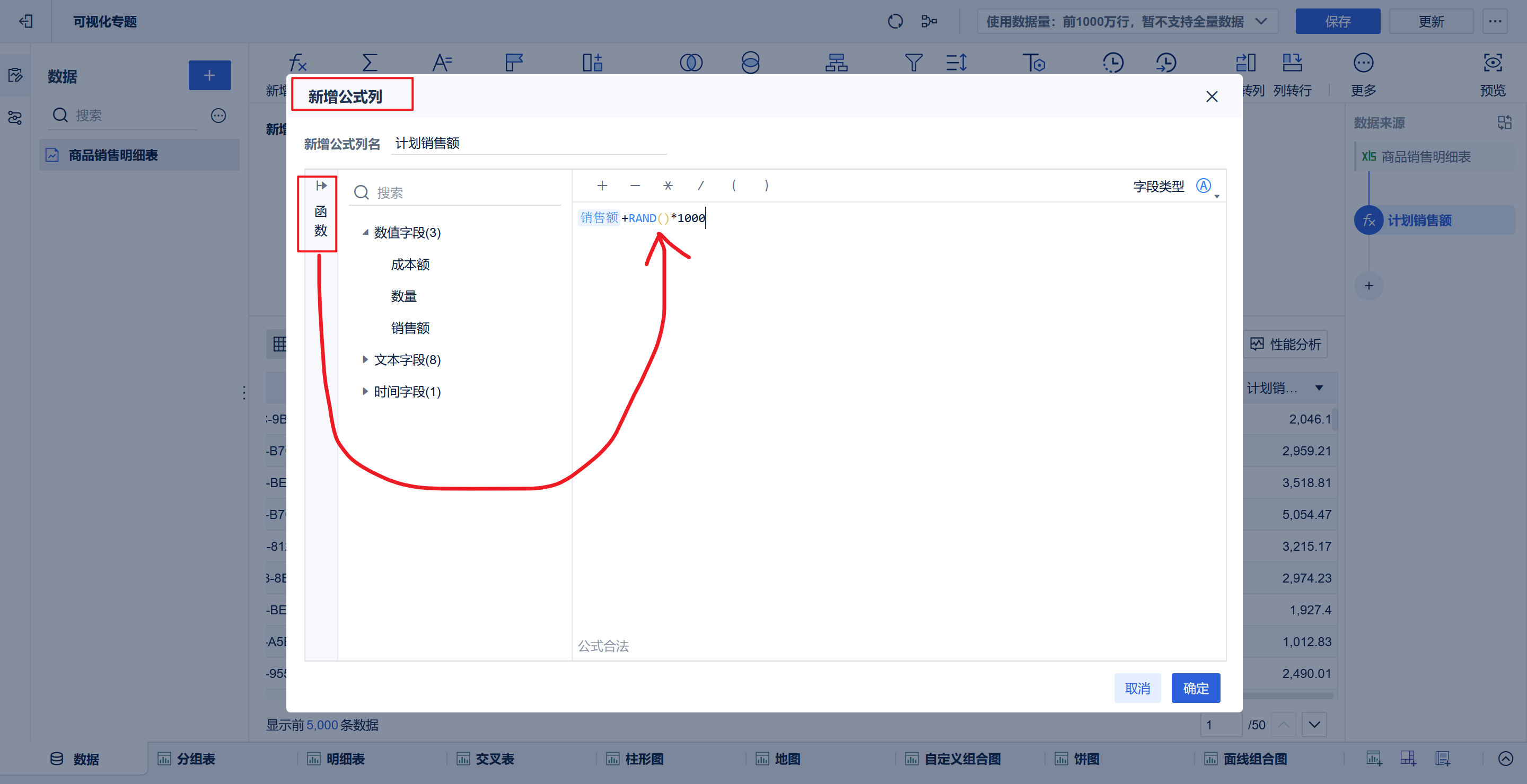The width and height of the screenshot is (1527, 784).
Task: Open the function panel expand arrow
Action: (x=321, y=186)
